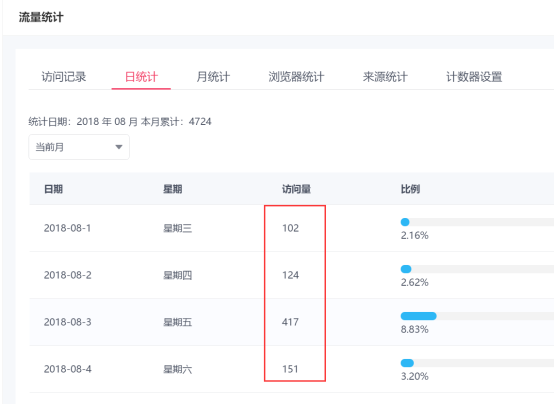Screen dimensions: 554x405
Task: Click the visit count 417
Action: tap(290, 322)
